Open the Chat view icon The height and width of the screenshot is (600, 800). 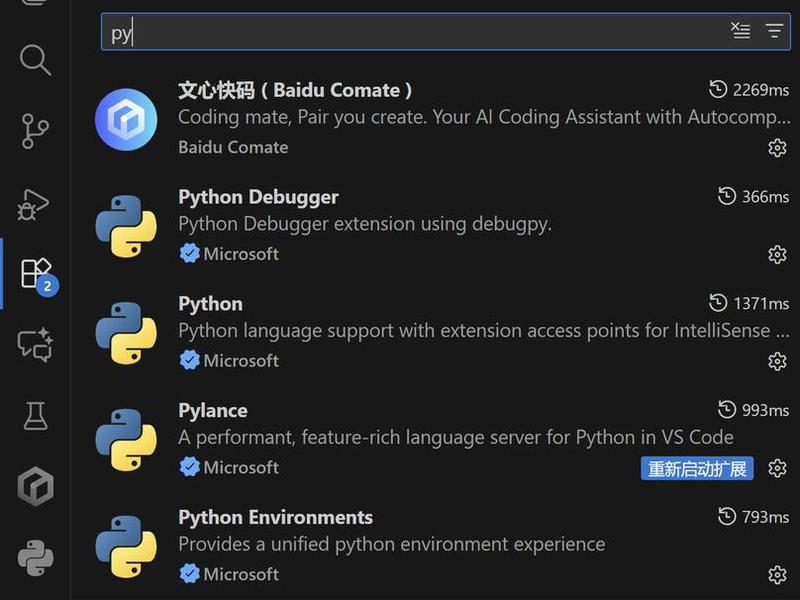pos(35,344)
